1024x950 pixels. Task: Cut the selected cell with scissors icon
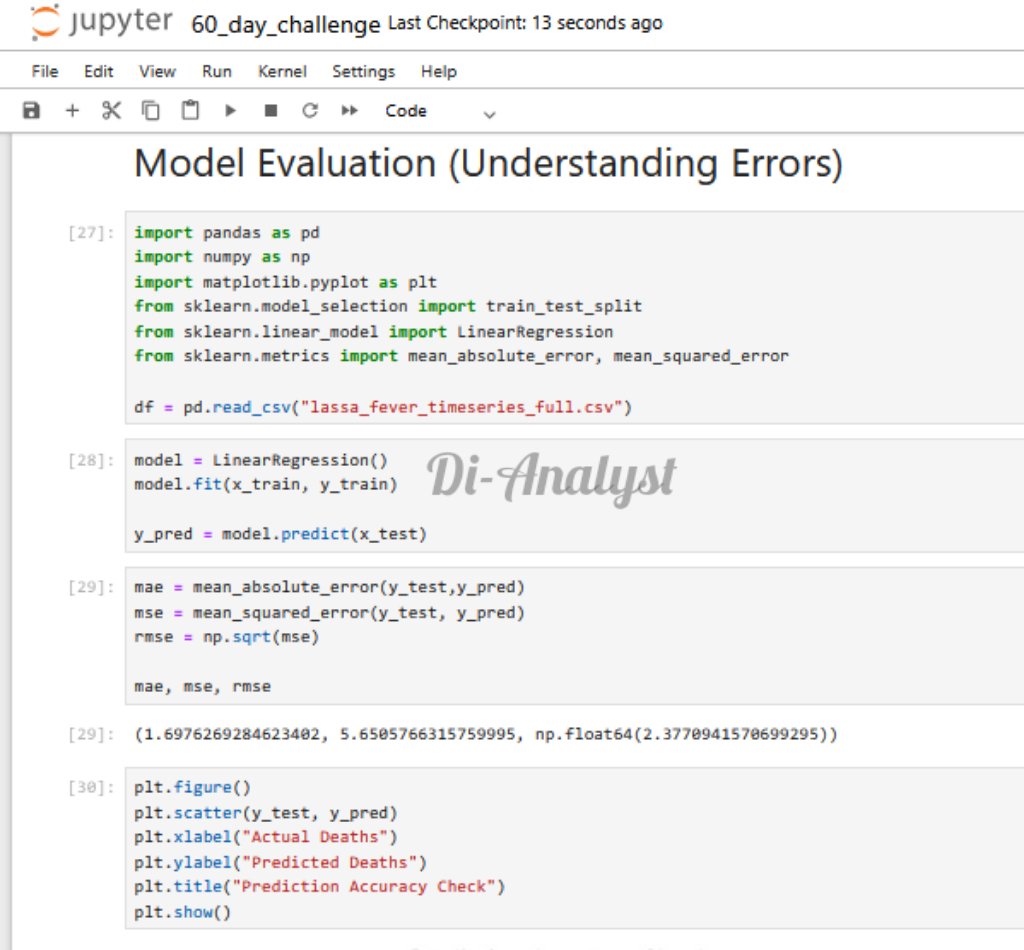[111, 111]
